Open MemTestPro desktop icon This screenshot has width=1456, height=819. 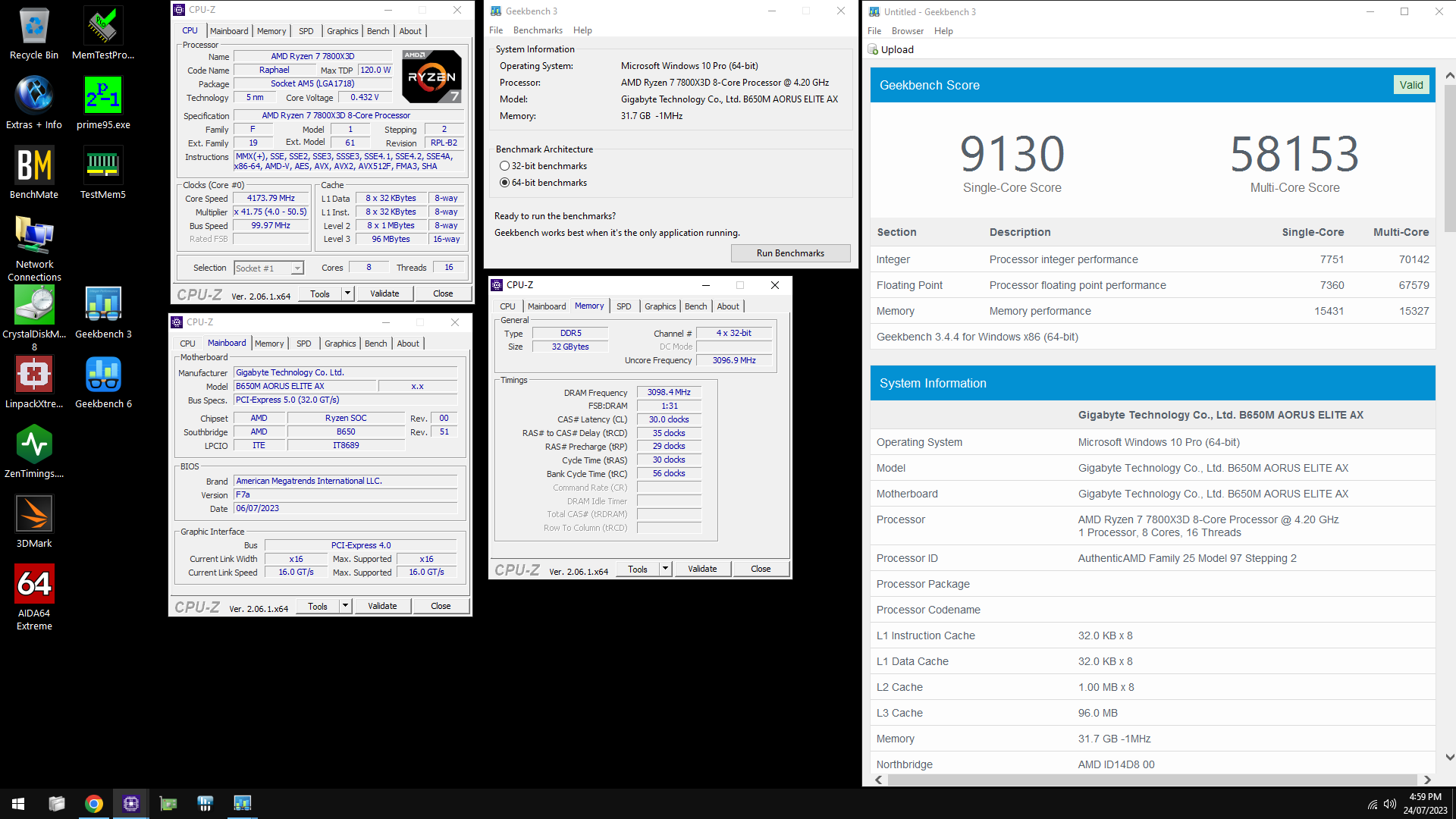tap(103, 34)
